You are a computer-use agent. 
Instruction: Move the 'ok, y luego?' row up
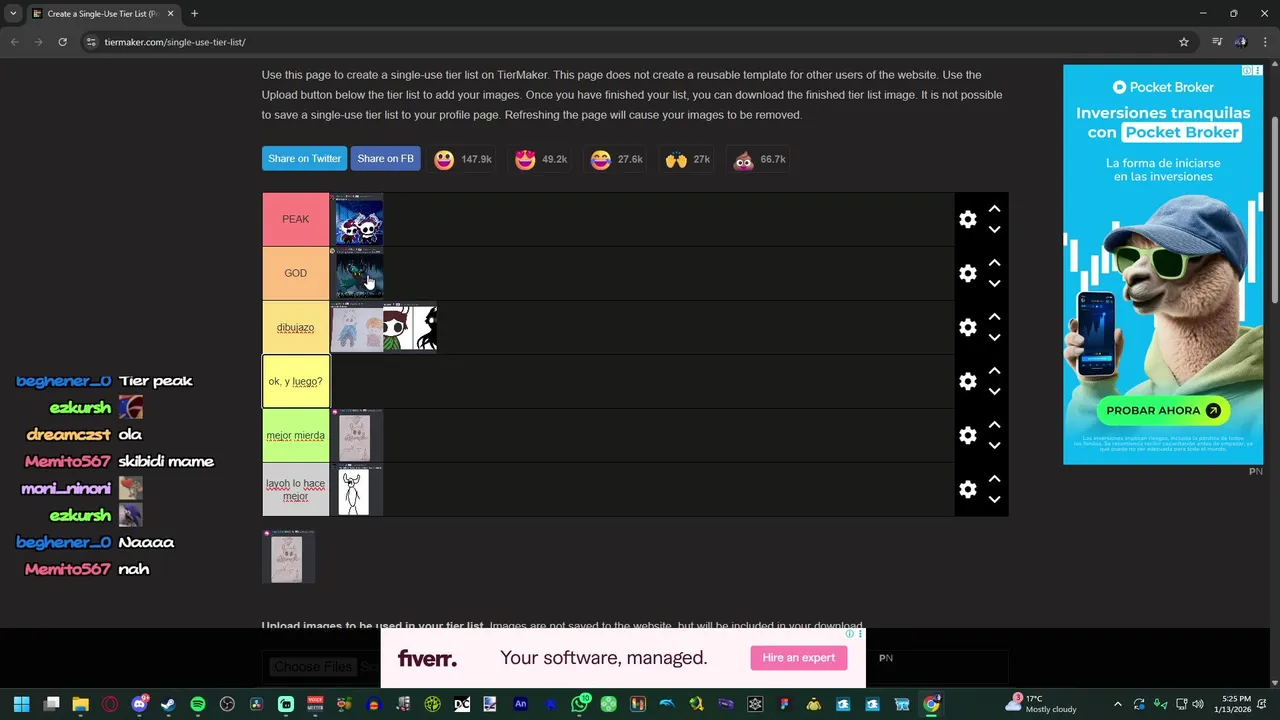pos(994,371)
